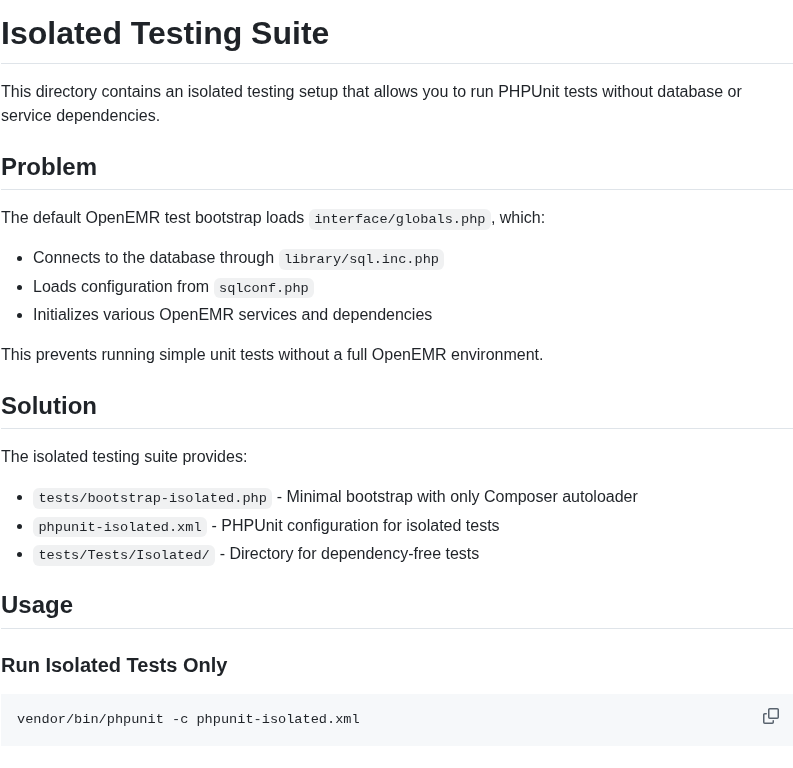The width and height of the screenshot is (793, 768).
Task: Click the interface/globals.php inline code
Action: tap(400, 219)
